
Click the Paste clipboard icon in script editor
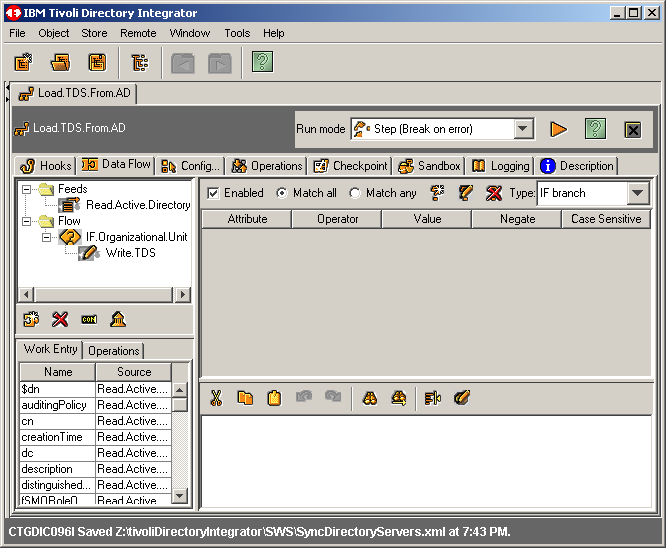pyautogui.click(x=274, y=398)
